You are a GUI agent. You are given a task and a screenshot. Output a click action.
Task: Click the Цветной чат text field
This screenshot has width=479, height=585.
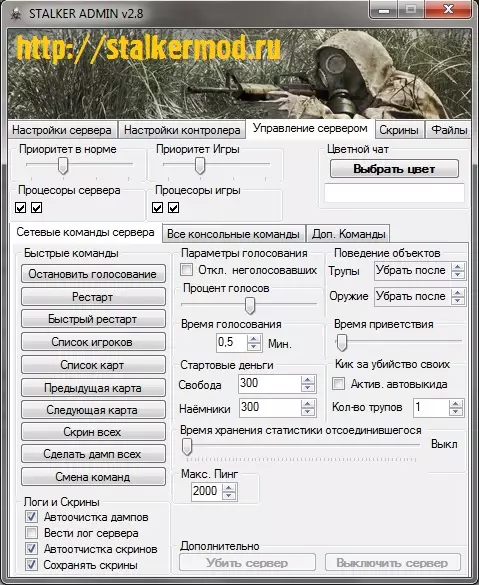pos(394,193)
